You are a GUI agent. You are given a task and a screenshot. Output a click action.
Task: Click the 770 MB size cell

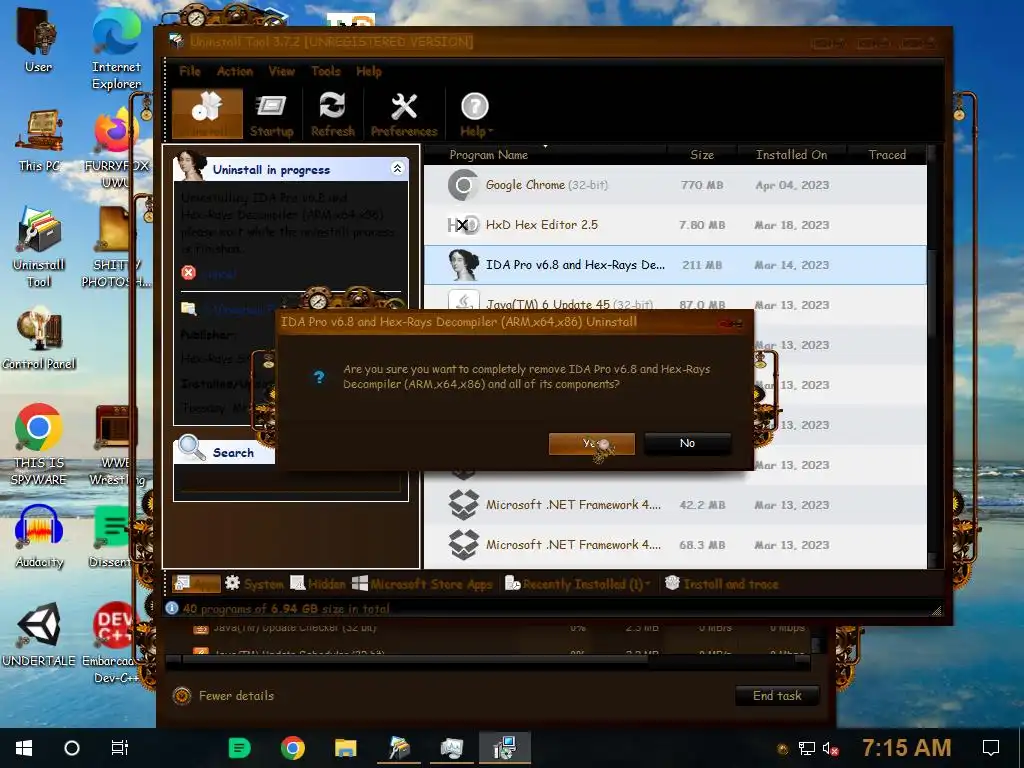[701, 185]
